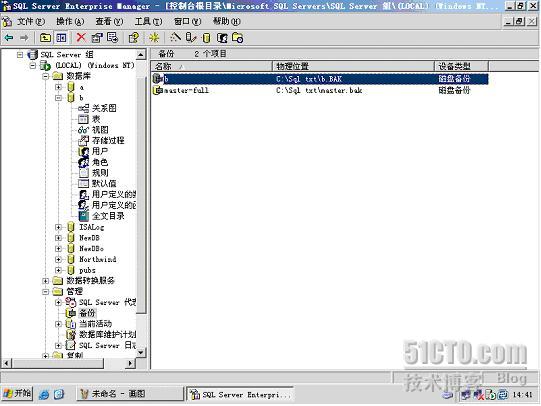Image resolution: width=541 pixels, height=406 pixels.
Task: Click the Register server toolbar icon
Action: click(191, 38)
